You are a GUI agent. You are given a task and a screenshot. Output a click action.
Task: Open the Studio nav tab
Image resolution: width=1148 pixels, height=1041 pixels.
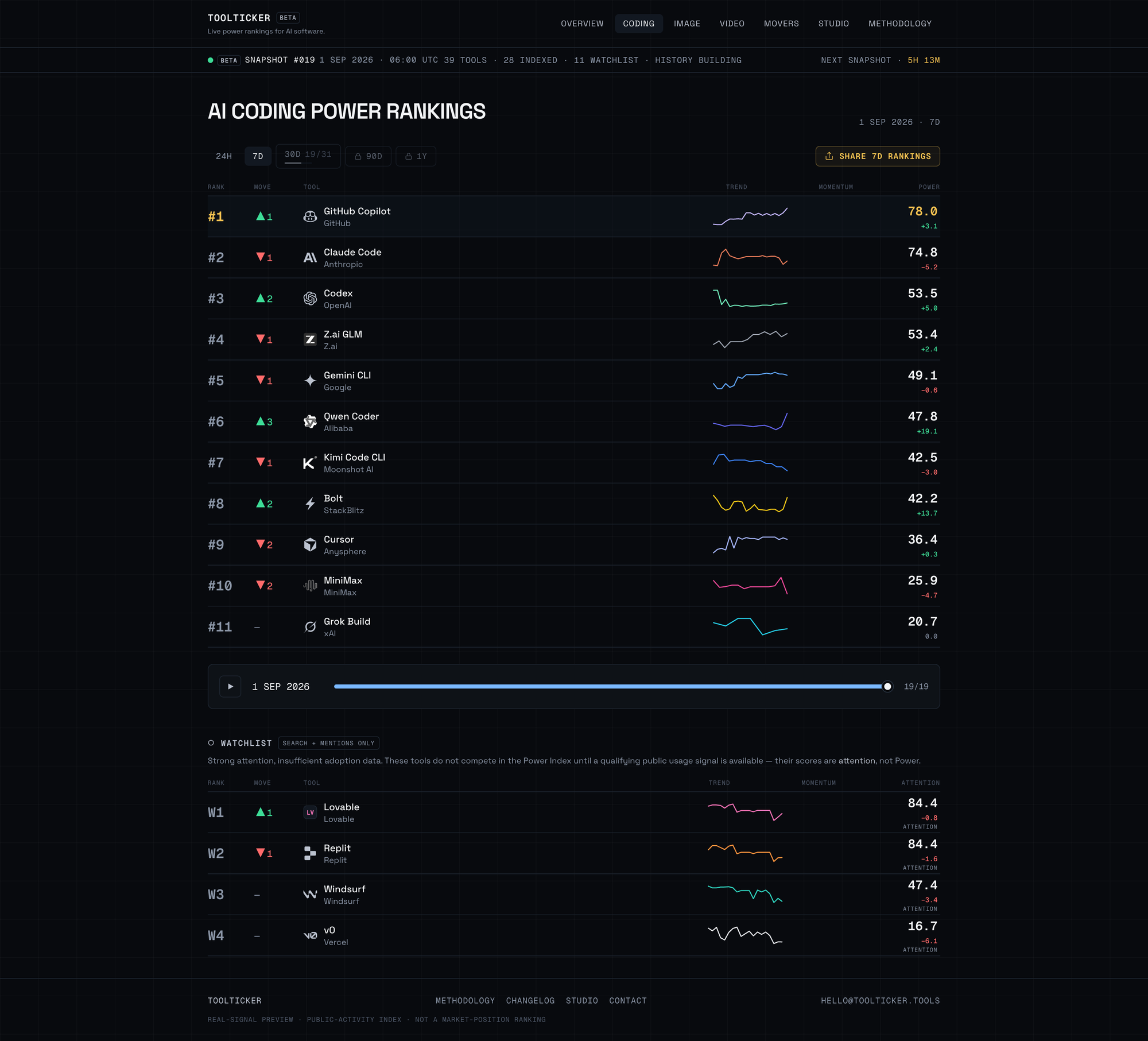tap(833, 24)
